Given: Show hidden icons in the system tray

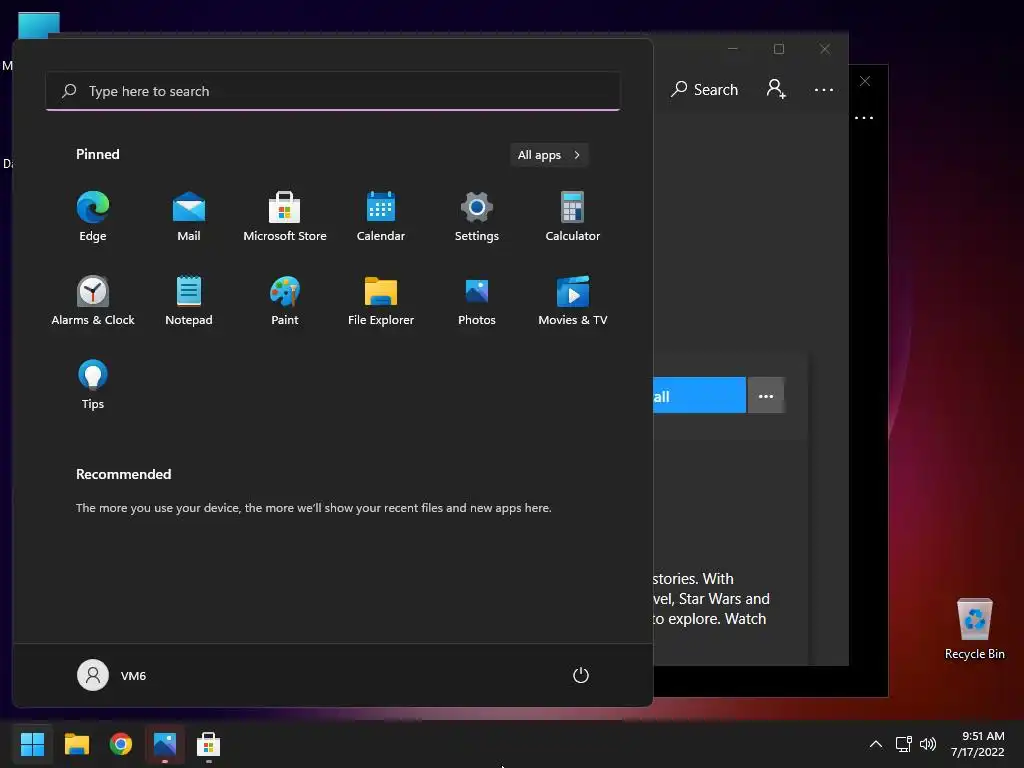Looking at the screenshot, I should point(876,744).
